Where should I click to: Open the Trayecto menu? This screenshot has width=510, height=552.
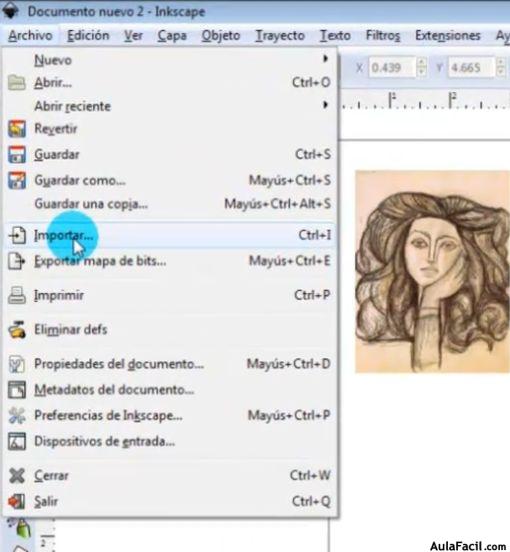pyautogui.click(x=280, y=36)
